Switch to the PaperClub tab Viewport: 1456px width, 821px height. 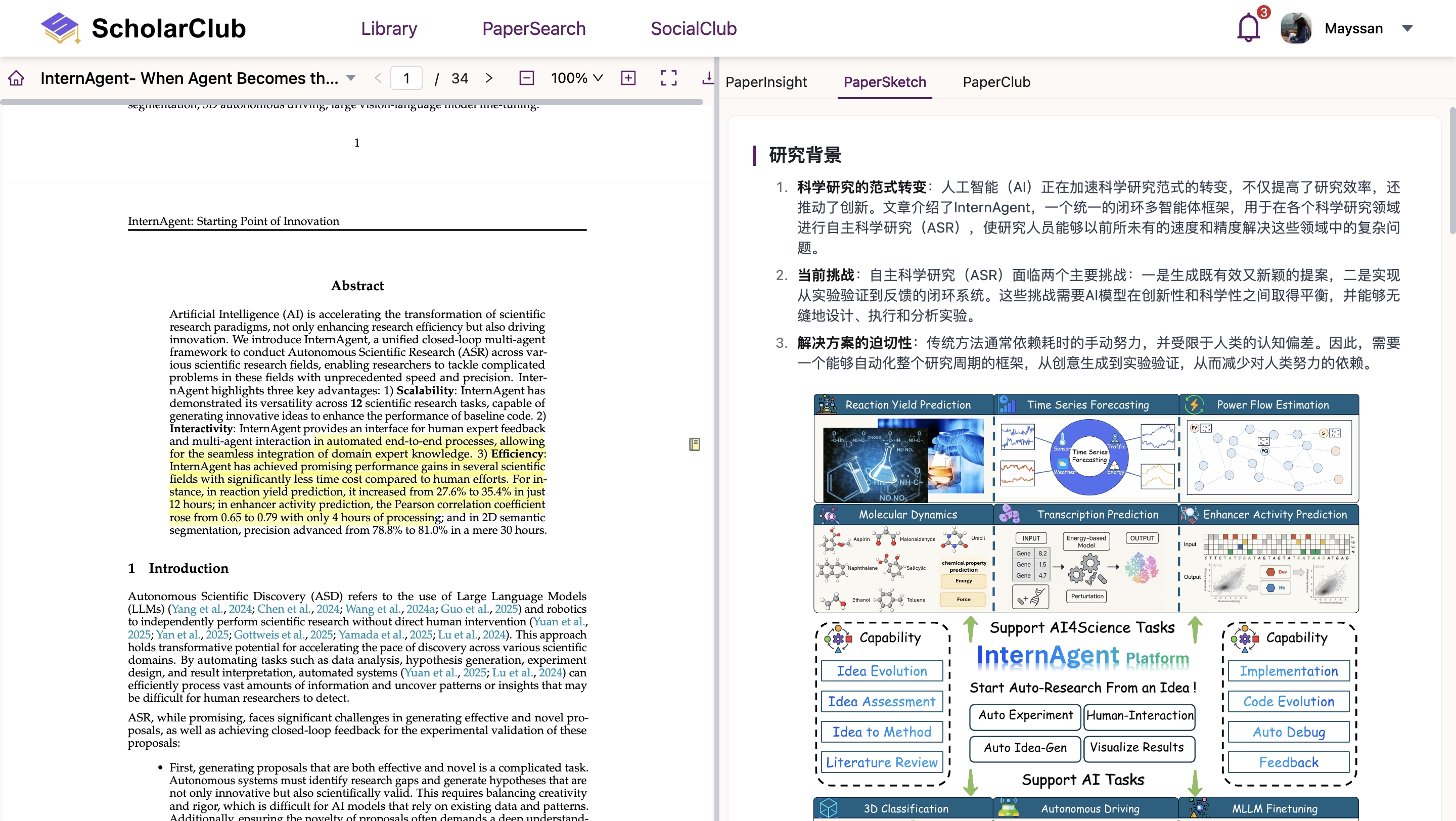(996, 82)
